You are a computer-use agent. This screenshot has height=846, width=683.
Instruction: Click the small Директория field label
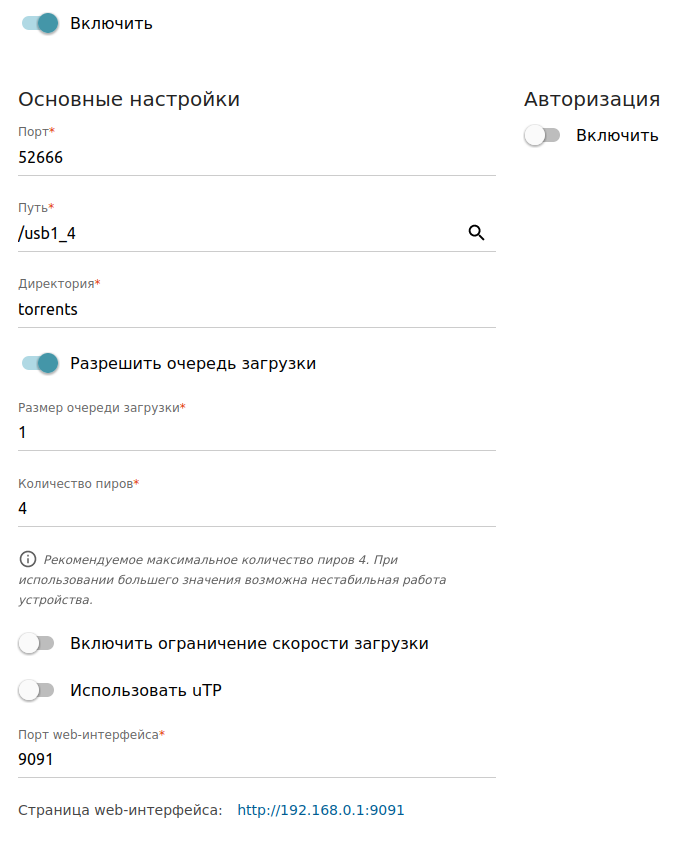(x=59, y=283)
